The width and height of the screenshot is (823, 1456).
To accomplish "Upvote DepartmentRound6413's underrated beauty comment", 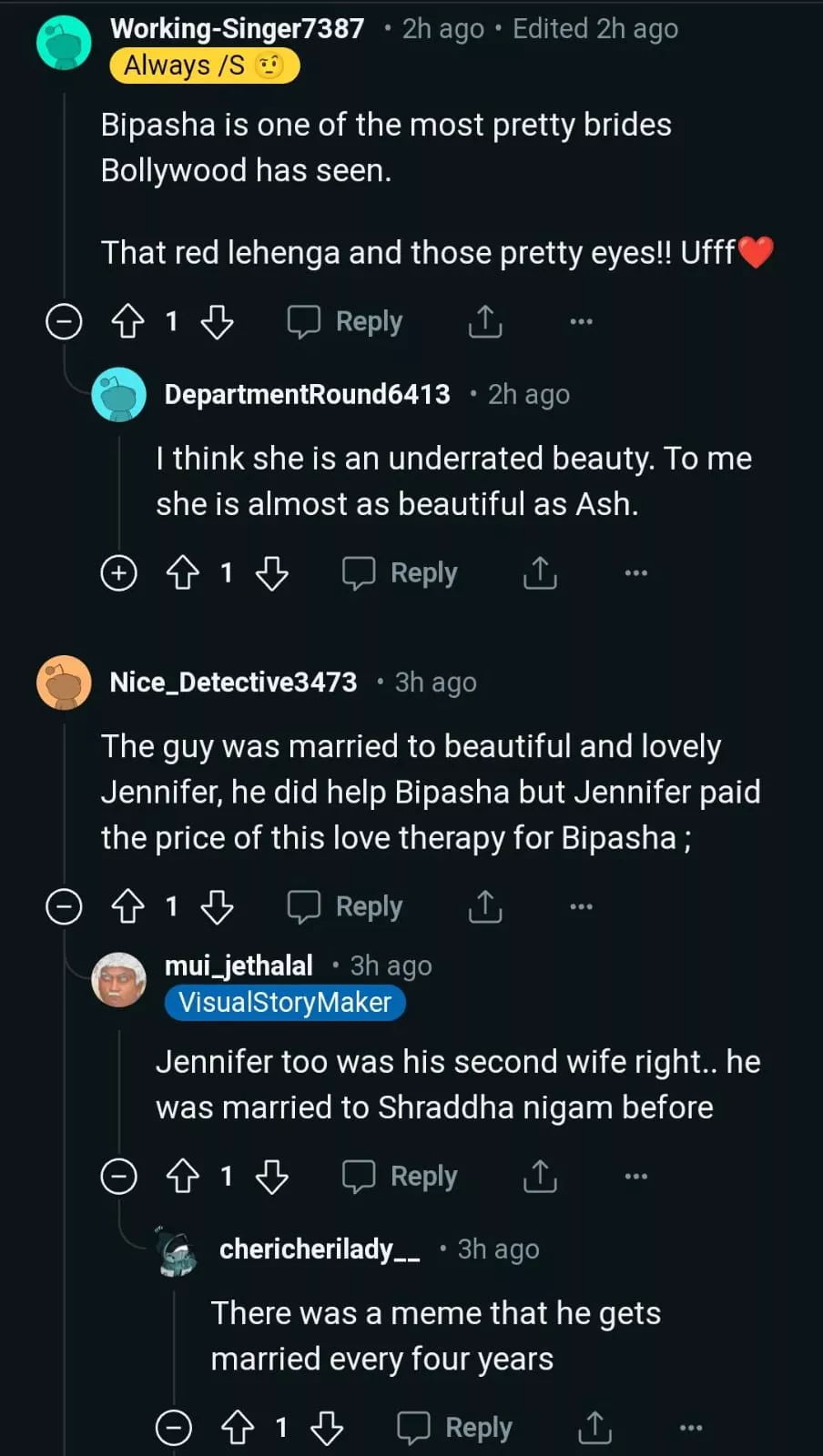I will 183,573.
